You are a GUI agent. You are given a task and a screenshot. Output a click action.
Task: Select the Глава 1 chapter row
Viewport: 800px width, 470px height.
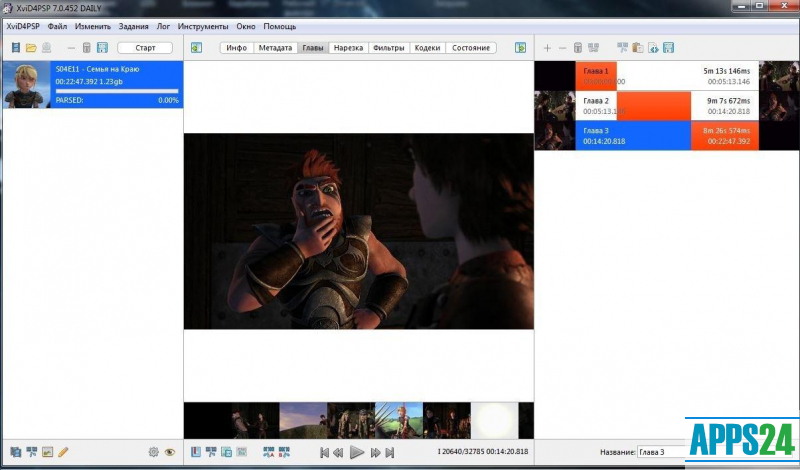[x=667, y=76]
